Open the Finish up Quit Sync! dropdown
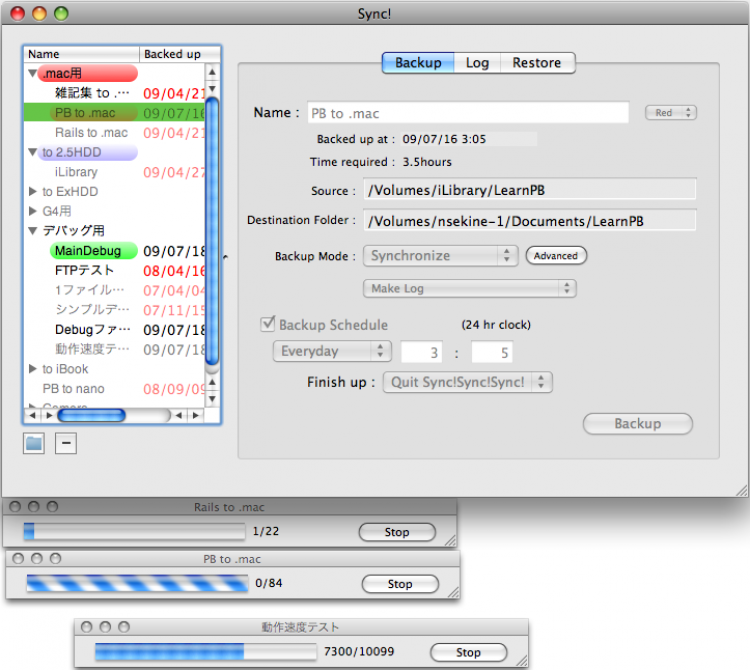Image resolution: width=750 pixels, height=670 pixels. pos(467,382)
